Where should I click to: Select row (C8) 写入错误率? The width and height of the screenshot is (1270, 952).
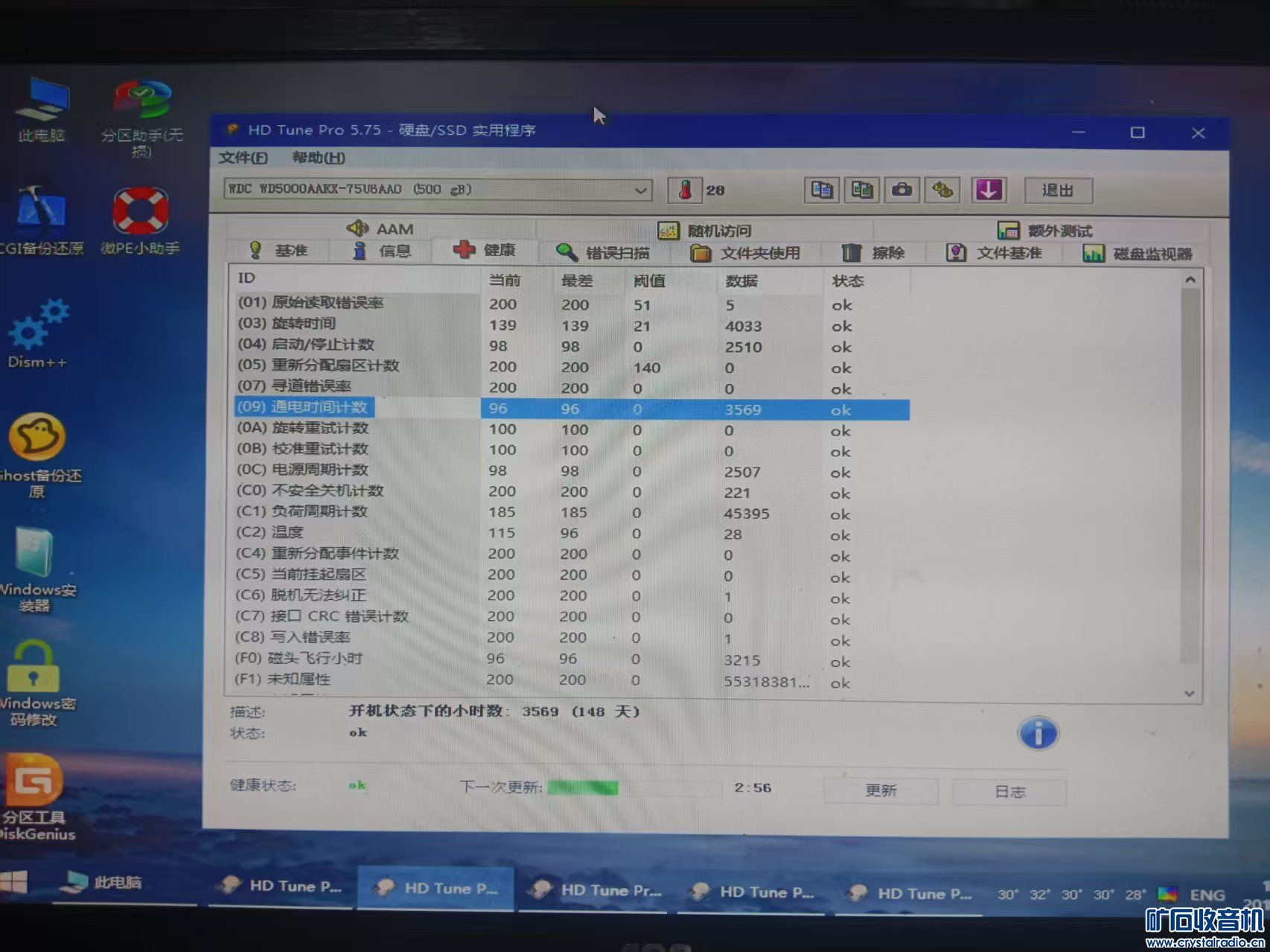tap(571, 639)
